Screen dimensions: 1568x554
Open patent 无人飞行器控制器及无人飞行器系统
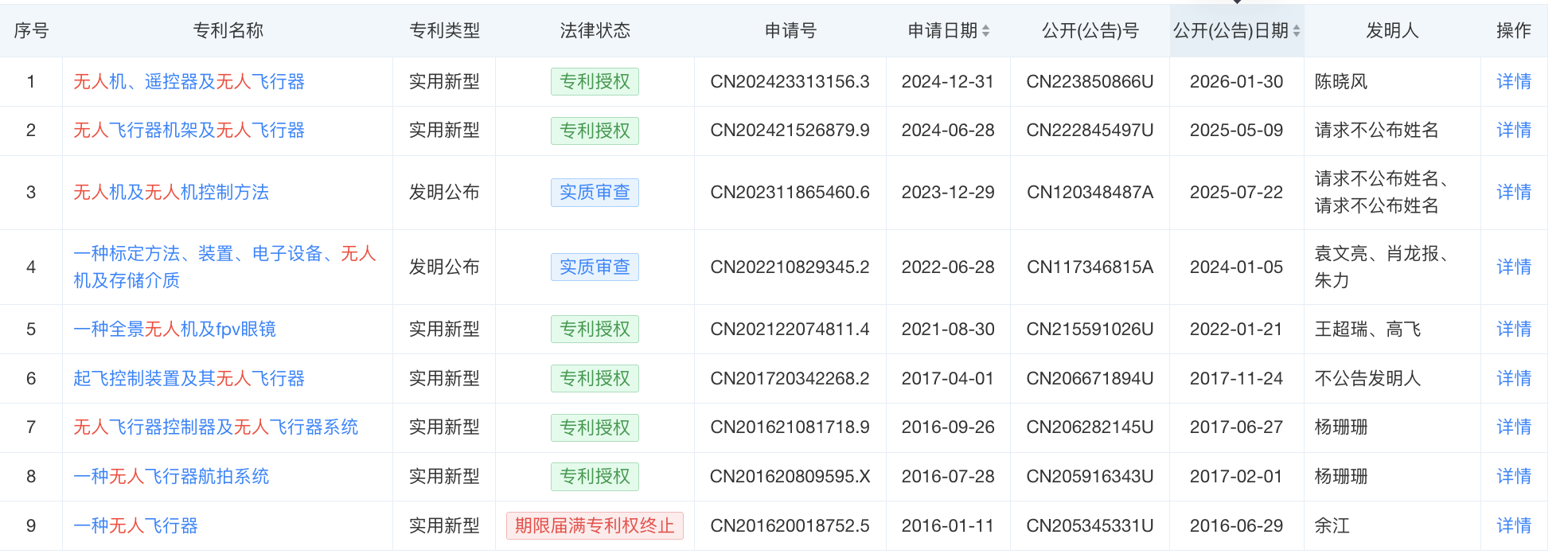(x=216, y=427)
